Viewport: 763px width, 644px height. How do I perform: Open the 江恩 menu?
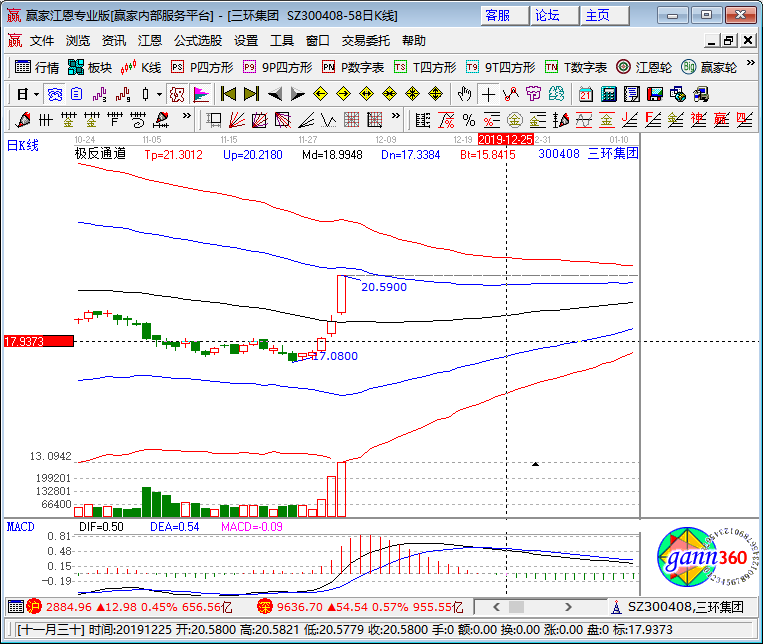pos(150,40)
